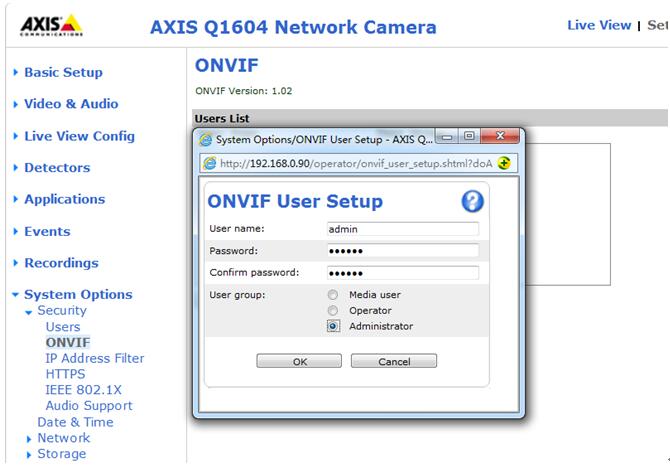The height and width of the screenshot is (467, 670).
Task: Click the green refresh icon in address bar
Action: coord(505,163)
